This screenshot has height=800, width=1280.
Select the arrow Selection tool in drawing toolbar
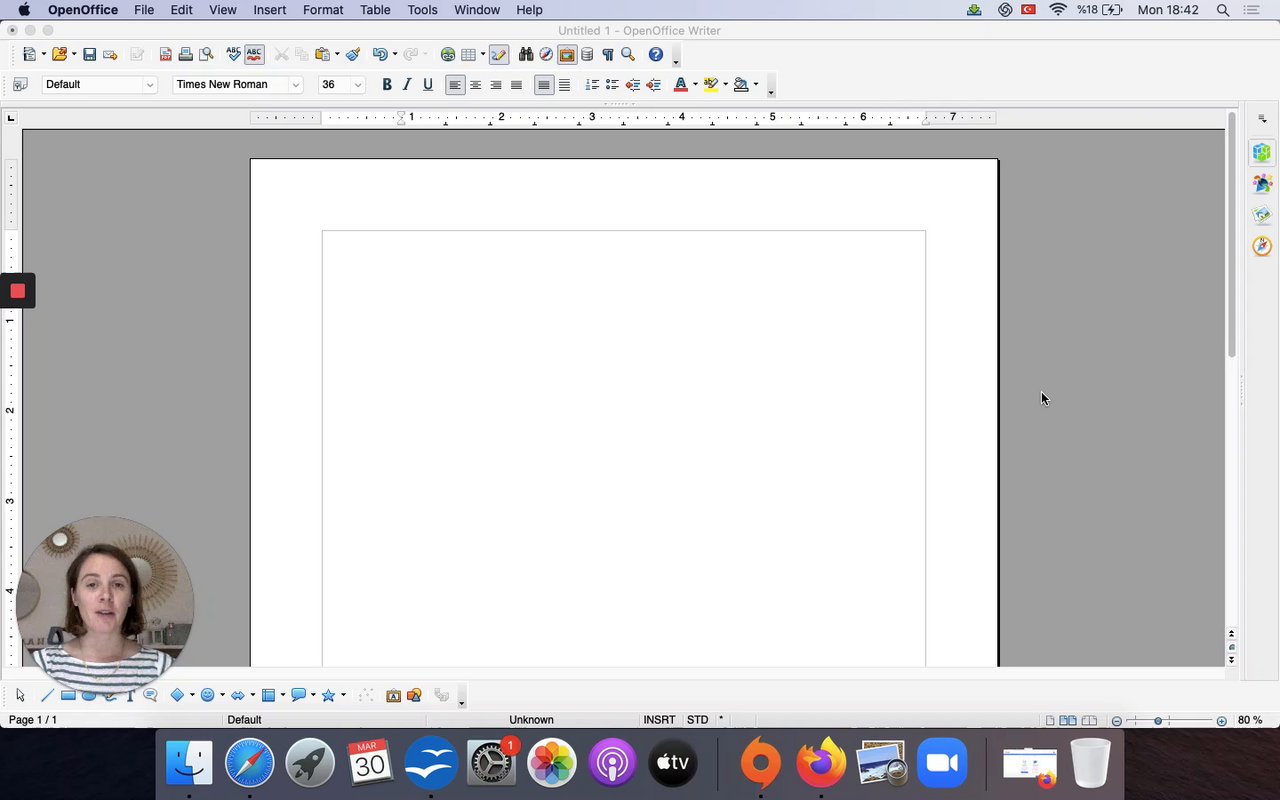tap(20, 695)
